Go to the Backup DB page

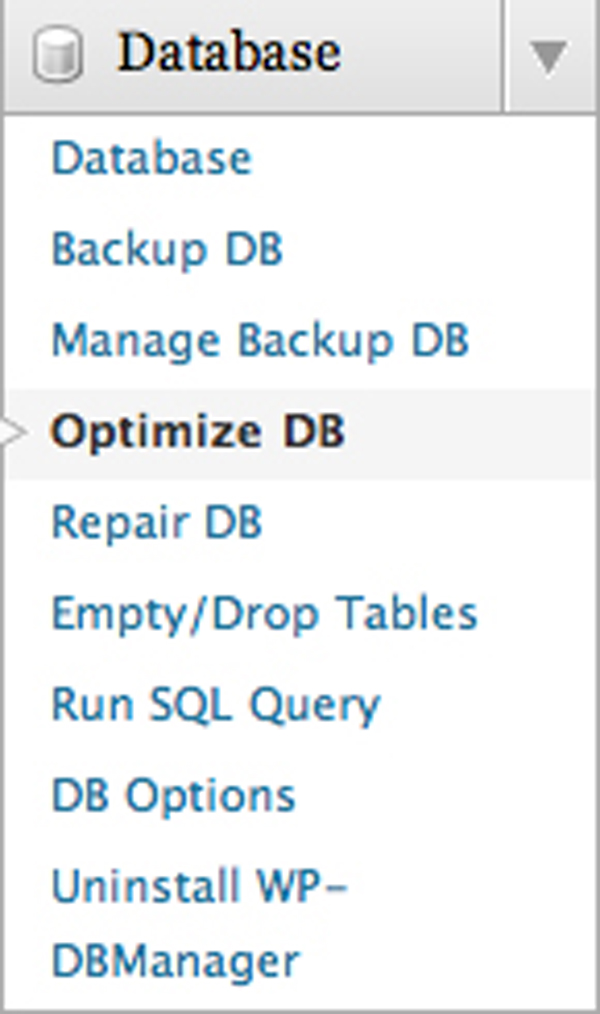(x=167, y=250)
